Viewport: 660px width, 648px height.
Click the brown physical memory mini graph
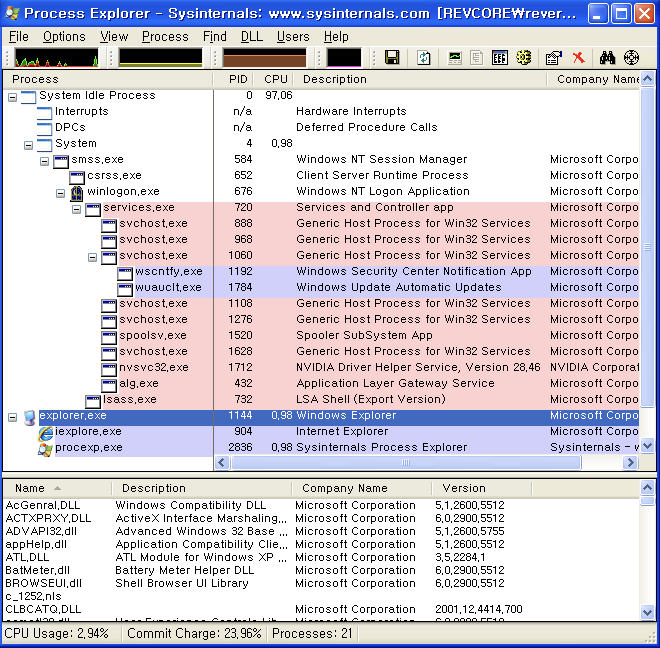coord(264,57)
